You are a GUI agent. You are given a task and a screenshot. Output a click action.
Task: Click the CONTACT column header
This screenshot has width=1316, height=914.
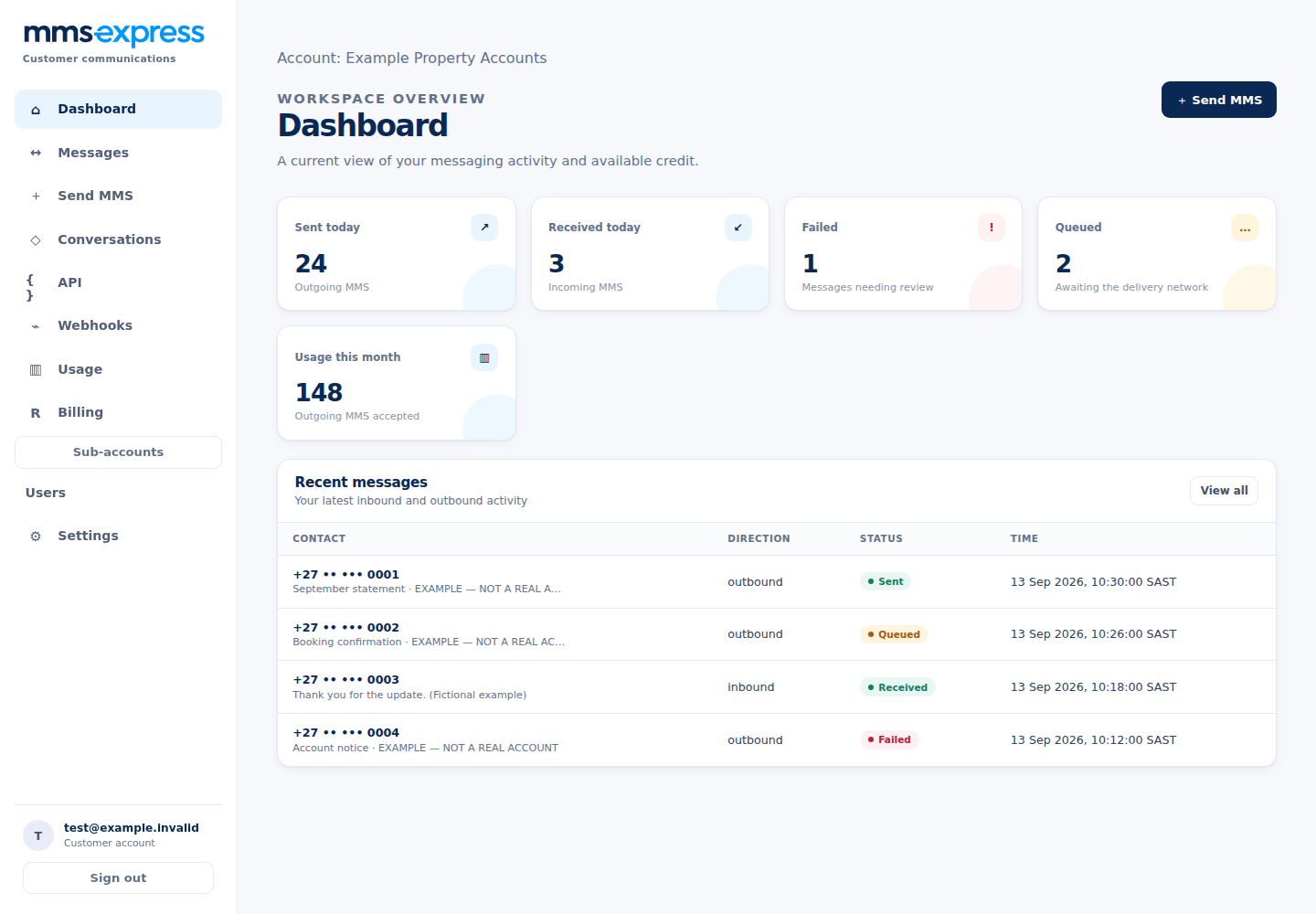(319, 538)
